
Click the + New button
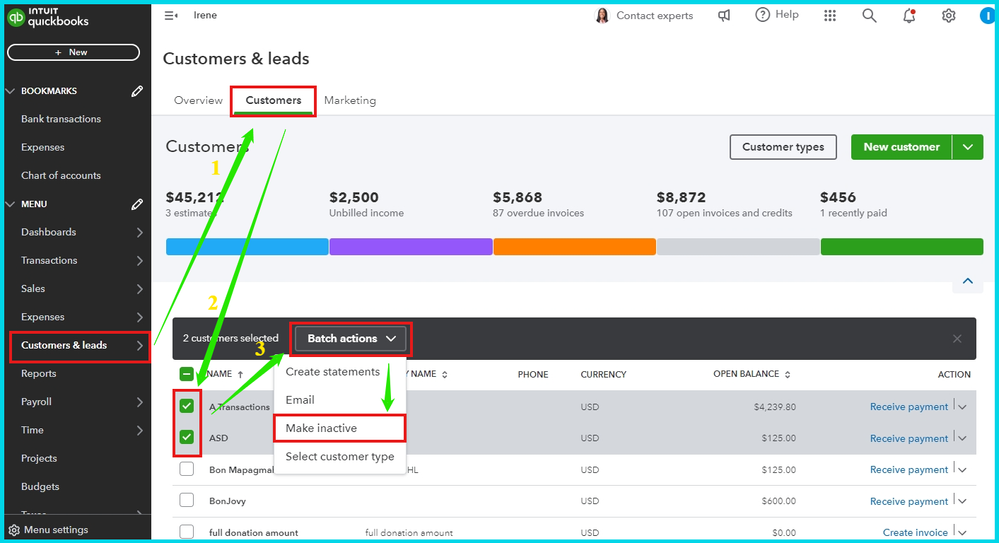click(73, 52)
